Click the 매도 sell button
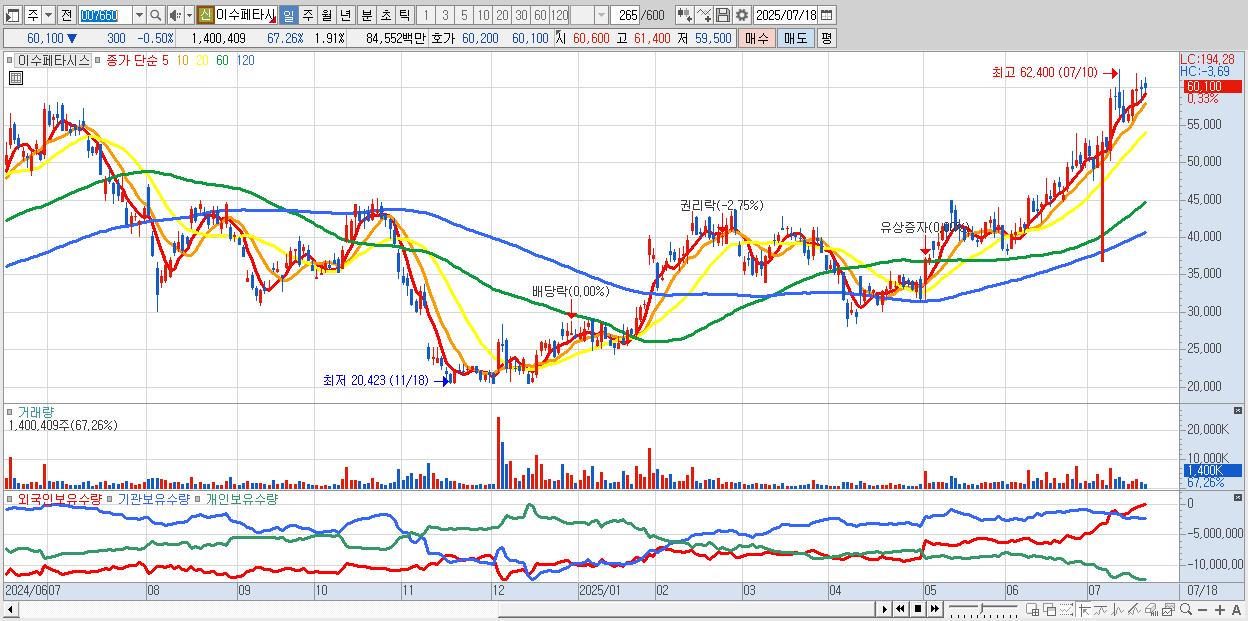Viewport: 1248px width, 621px height. click(796, 38)
